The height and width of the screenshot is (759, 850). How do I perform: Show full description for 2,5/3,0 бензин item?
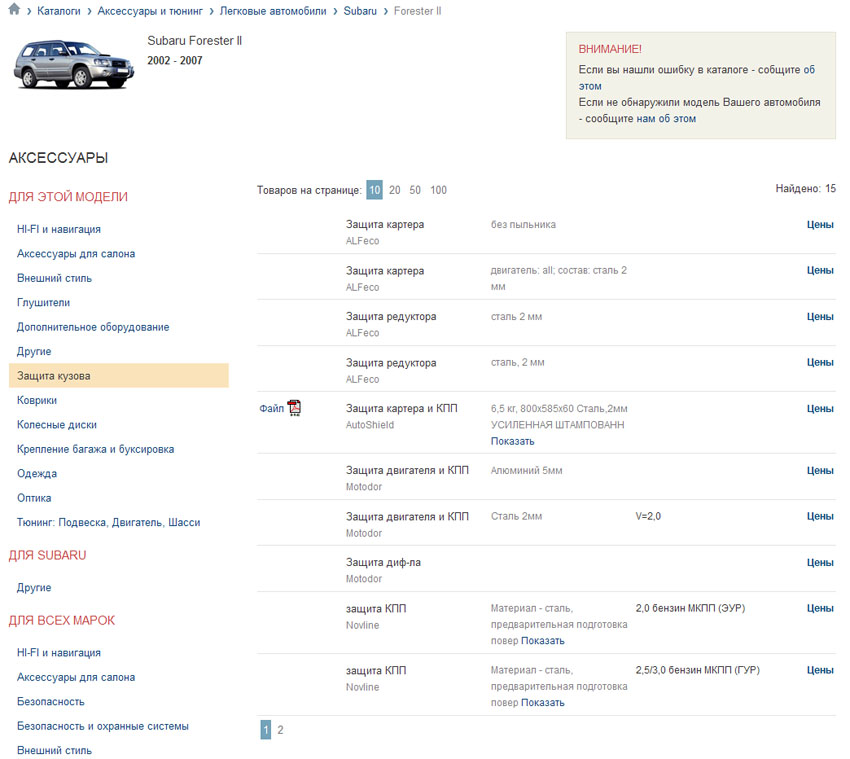pos(542,703)
